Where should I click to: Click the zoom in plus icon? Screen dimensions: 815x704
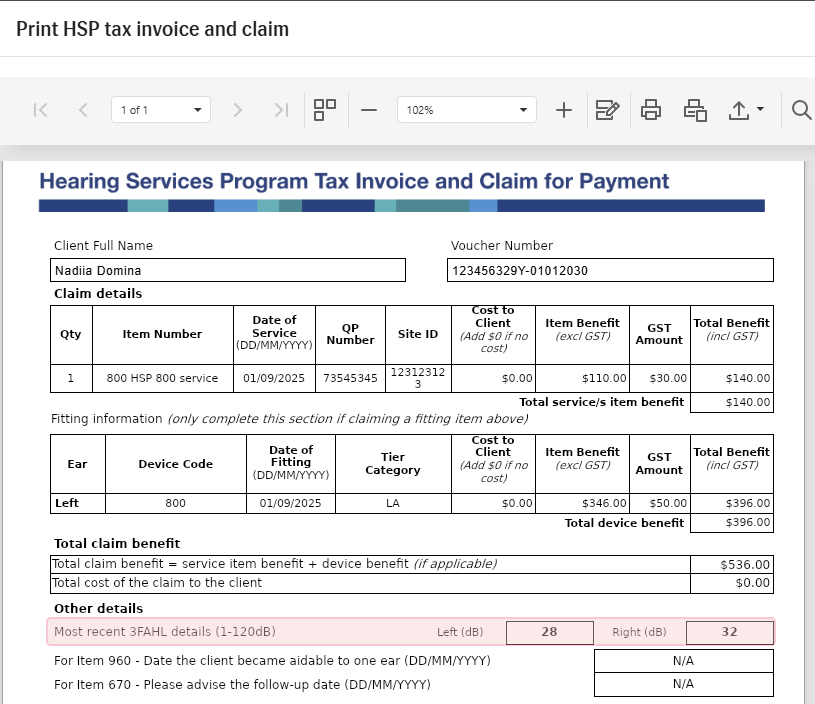(x=563, y=110)
